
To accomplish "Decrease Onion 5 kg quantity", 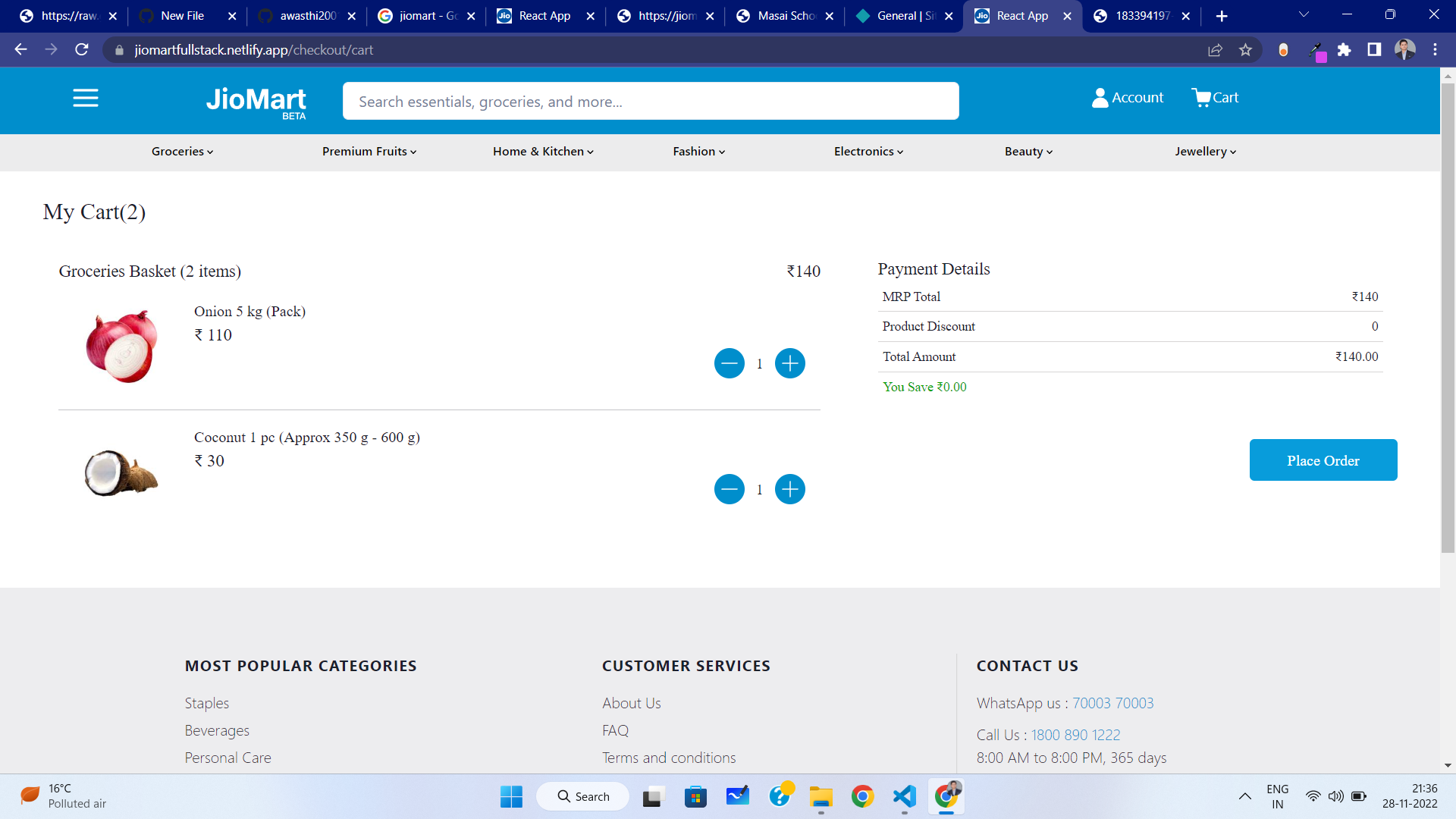I will (x=730, y=363).
